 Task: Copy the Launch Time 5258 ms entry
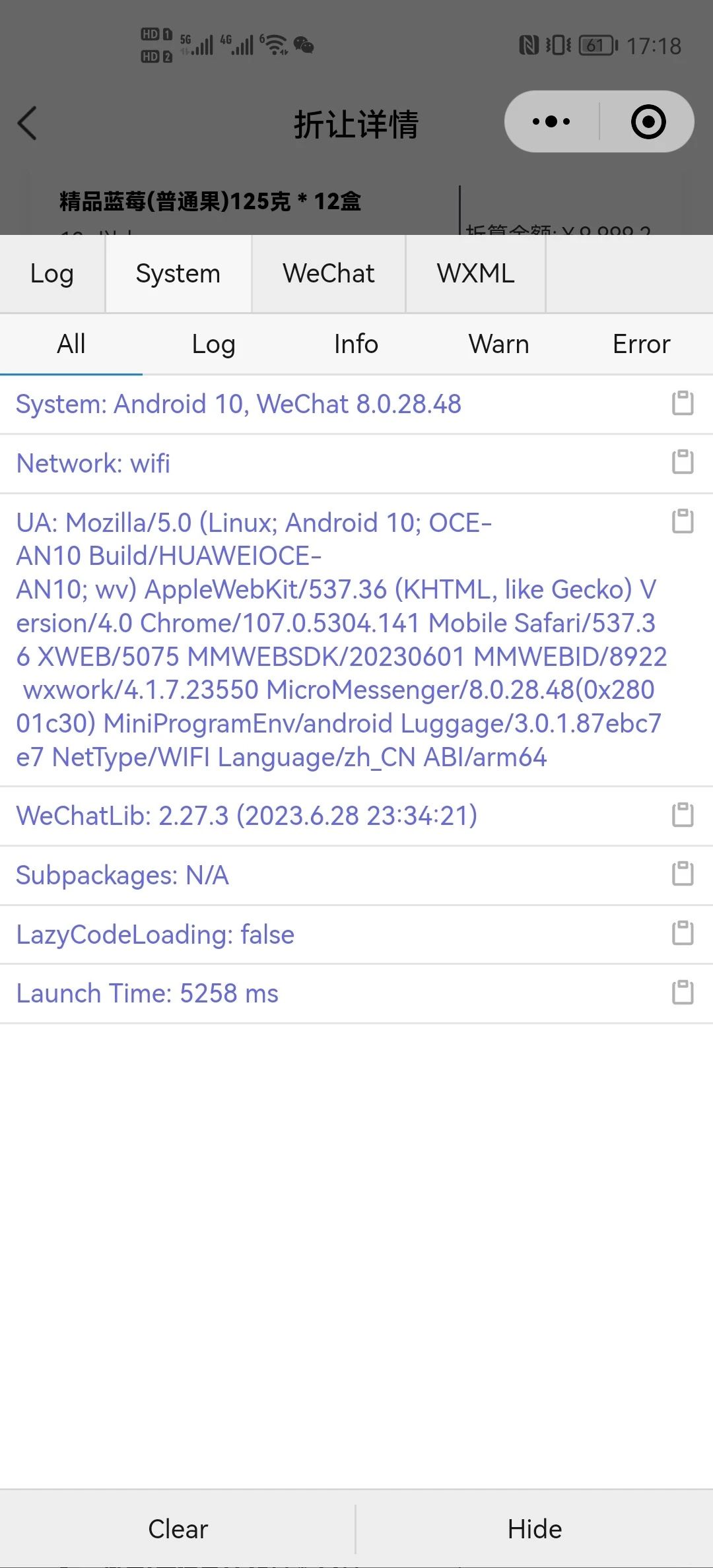(683, 993)
